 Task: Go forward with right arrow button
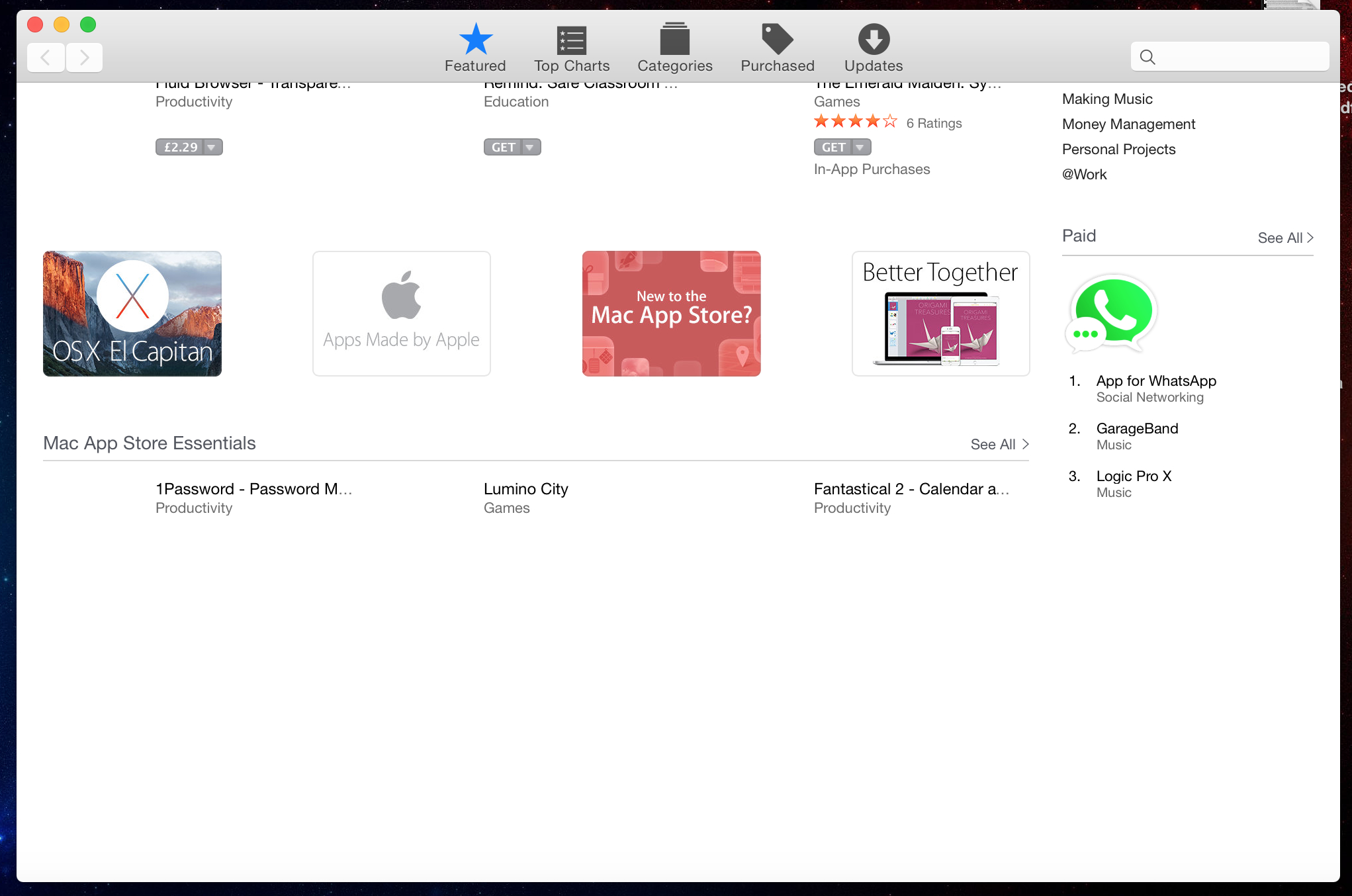84,58
